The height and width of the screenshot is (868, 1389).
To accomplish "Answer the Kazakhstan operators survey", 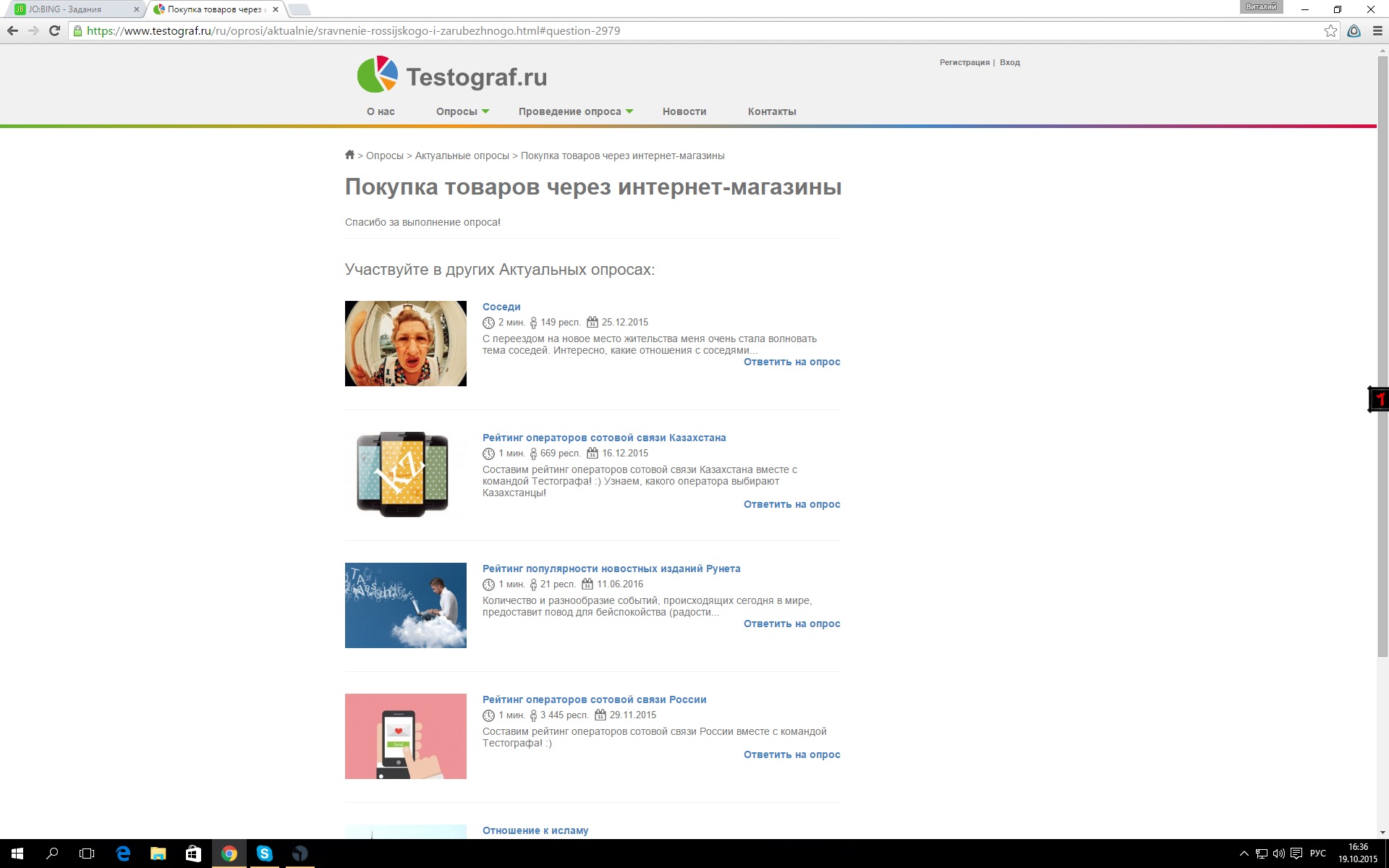I will pos(791,504).
